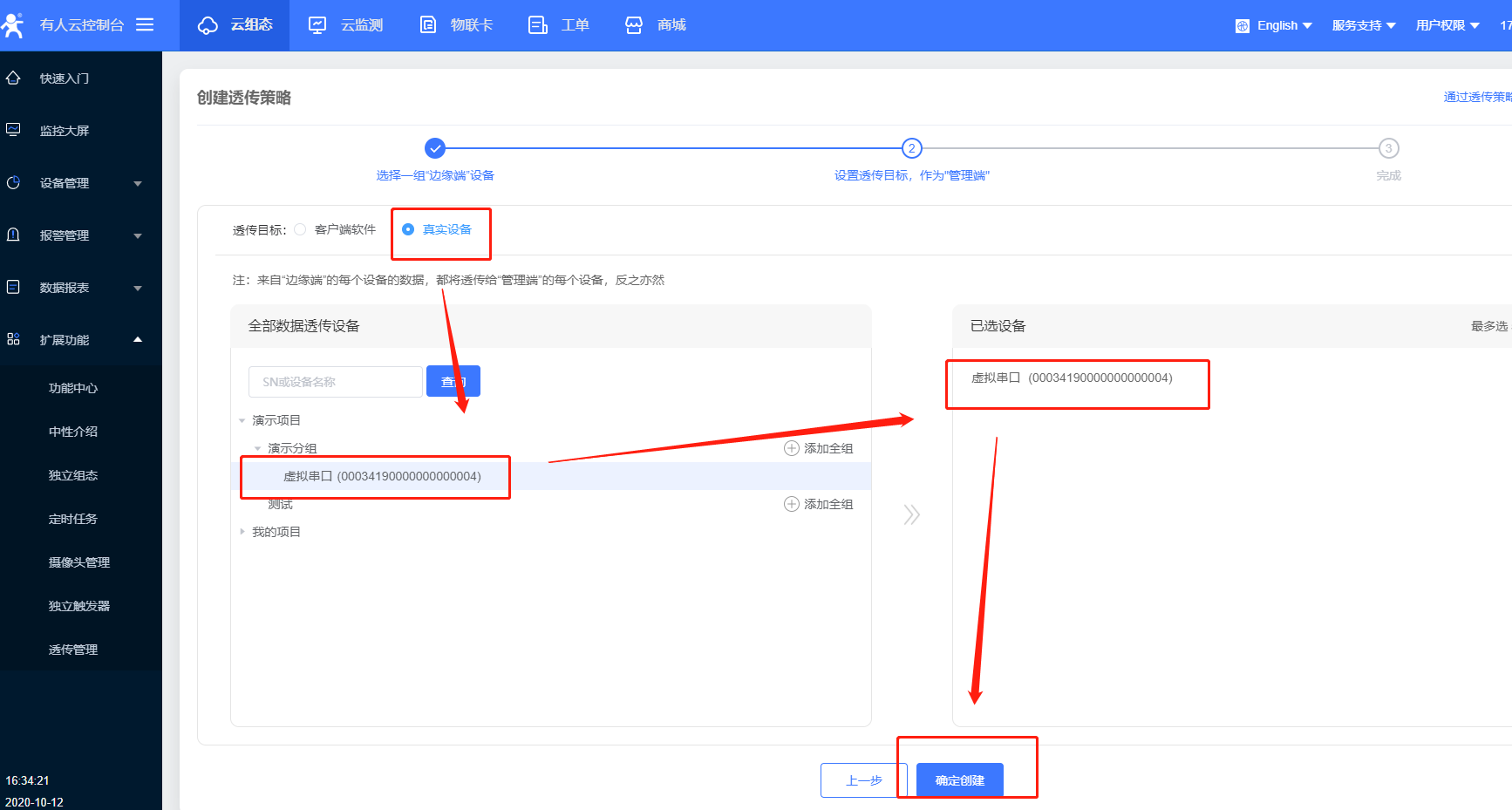Screen dimensions: 1512x810
Task: Click the hamburger menu icon to collapse sidebar
Action: tap(145, 24)
